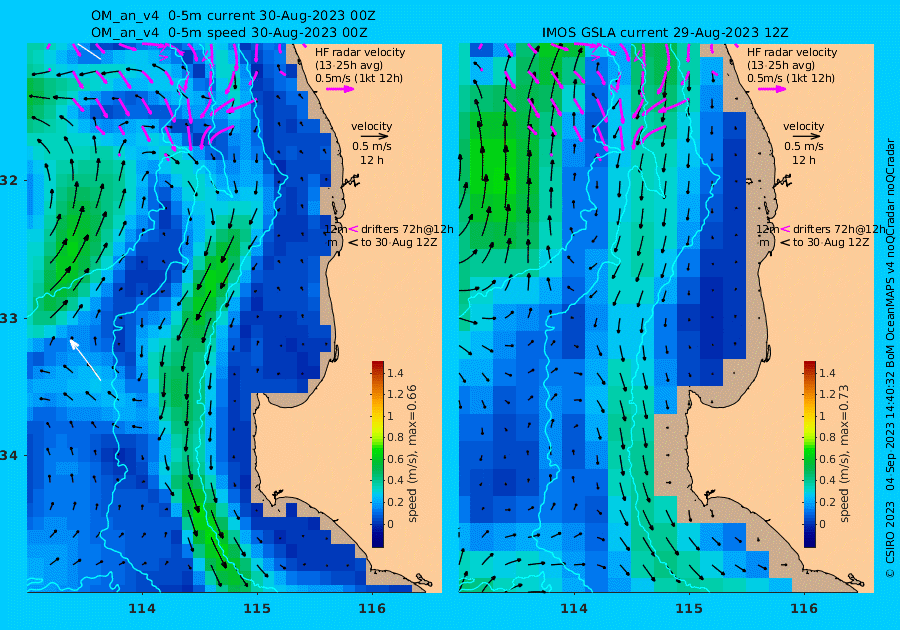The width and height of the screenshot is (900, 630).
Task: Click latitude 33 axis label
Action: click(9, 318)
